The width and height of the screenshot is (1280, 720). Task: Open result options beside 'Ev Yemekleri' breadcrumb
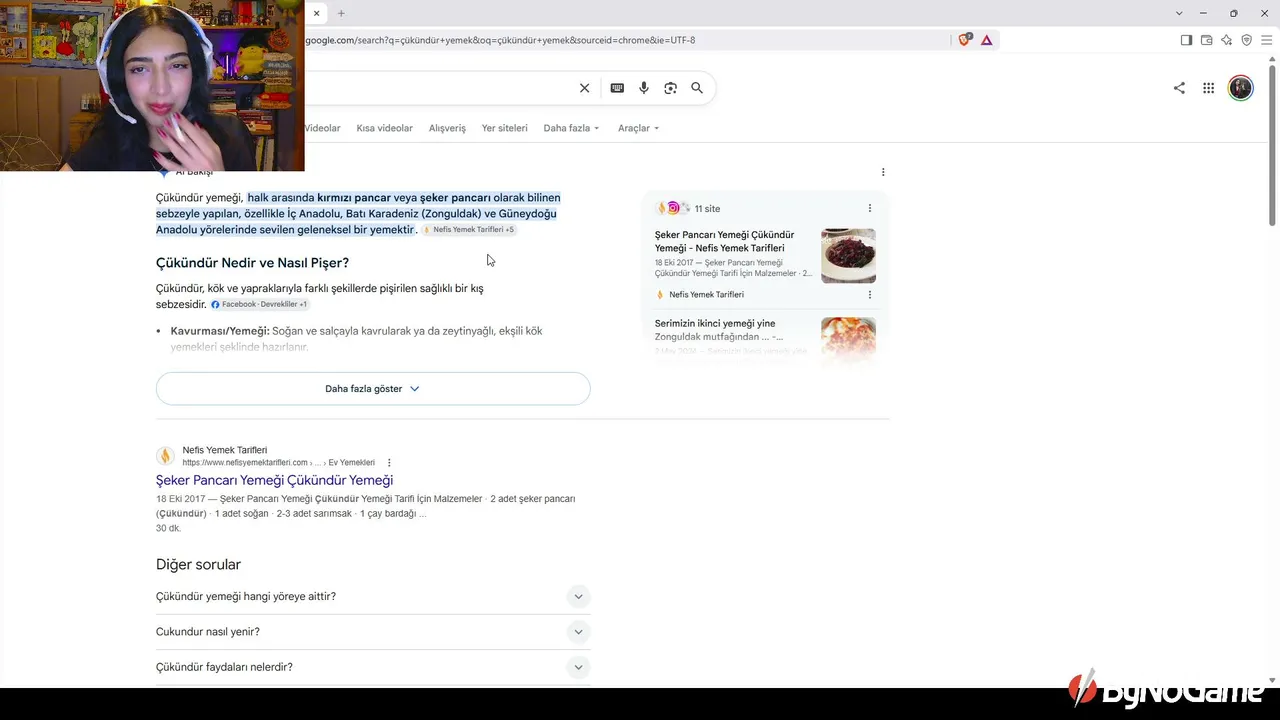389,463
